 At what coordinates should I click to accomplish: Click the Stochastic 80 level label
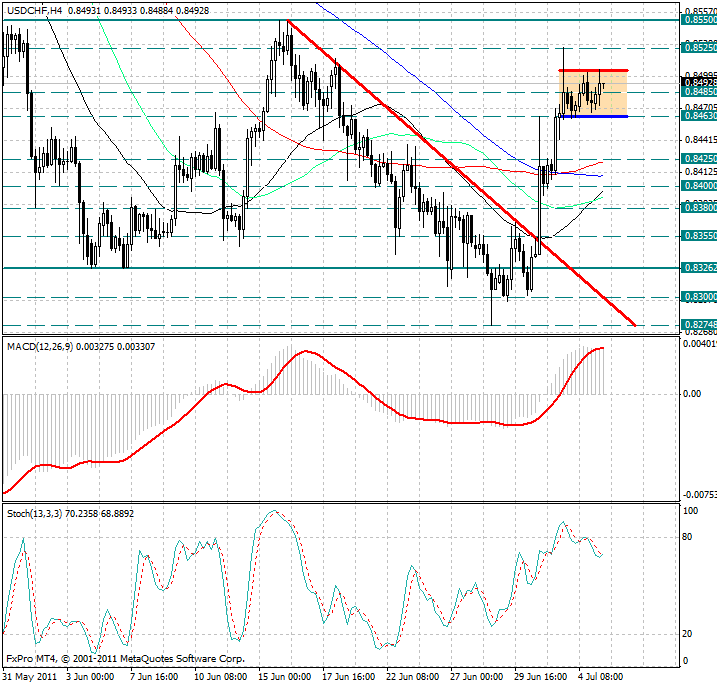[x=687, y=537]
